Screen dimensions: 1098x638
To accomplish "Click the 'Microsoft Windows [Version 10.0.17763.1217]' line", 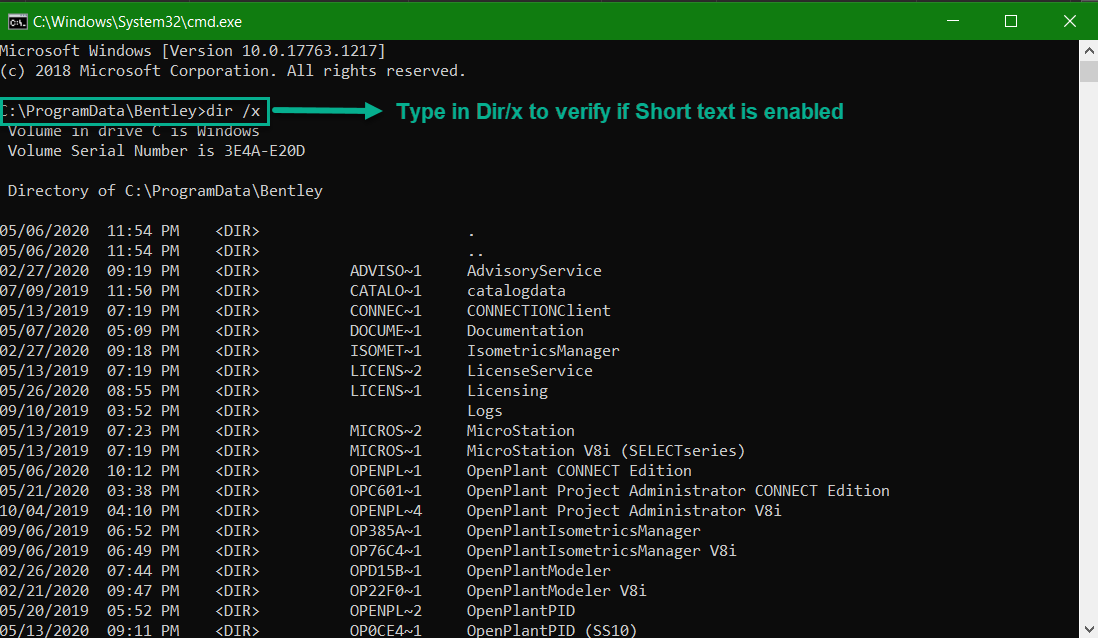I will [193, 50].
